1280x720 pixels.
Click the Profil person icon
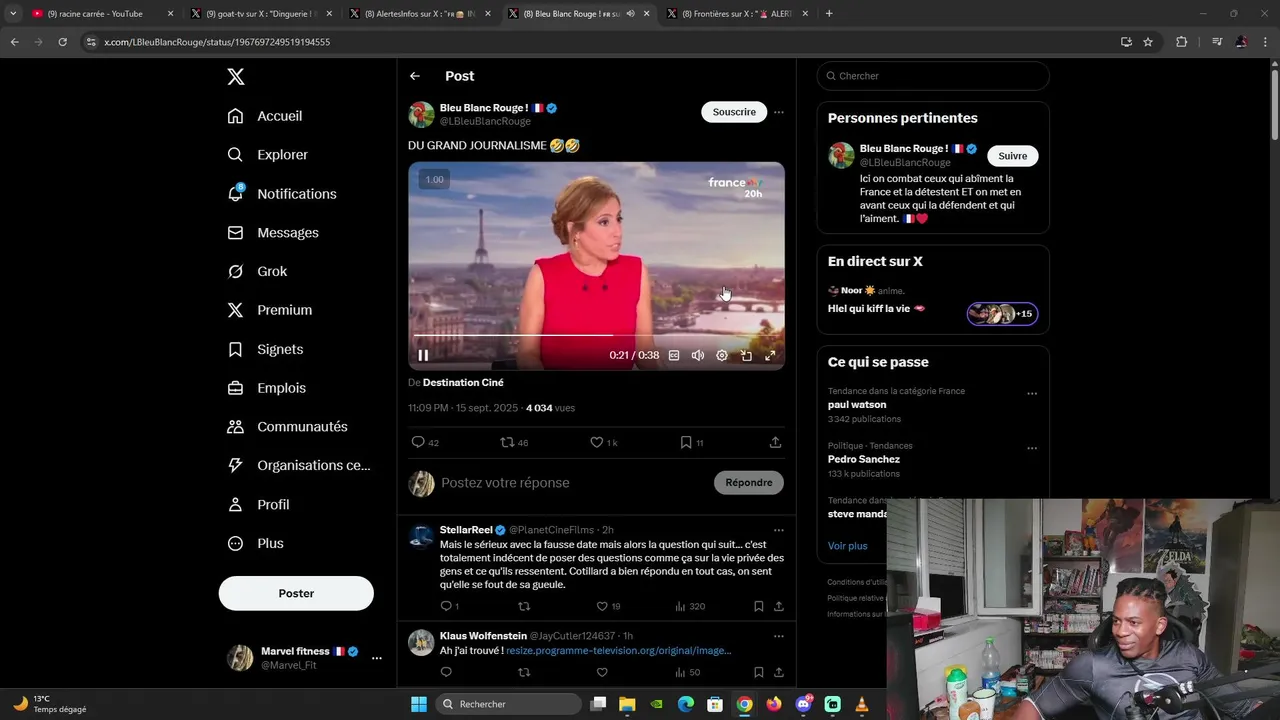click(x=236, y=505)
